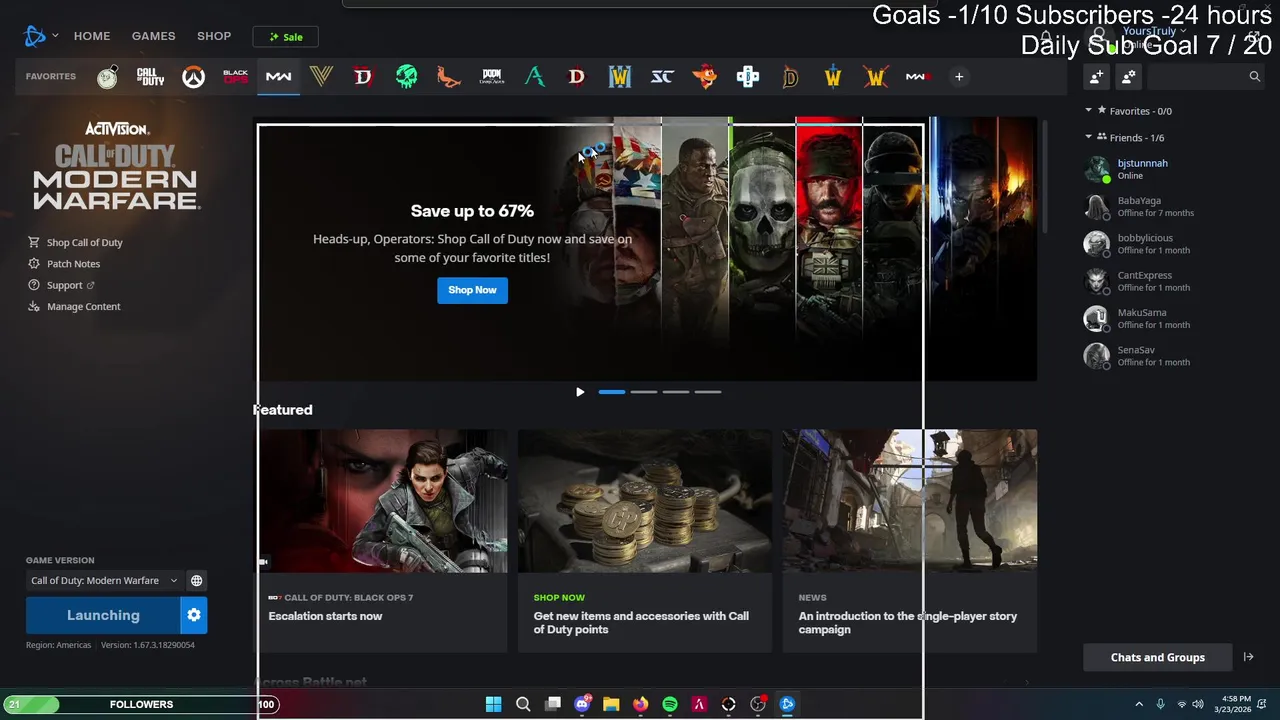Viewport: 1280px width, 720px height.
Task: Select the Crash Bandicoot icon
Action: click(x=705, y=77)
